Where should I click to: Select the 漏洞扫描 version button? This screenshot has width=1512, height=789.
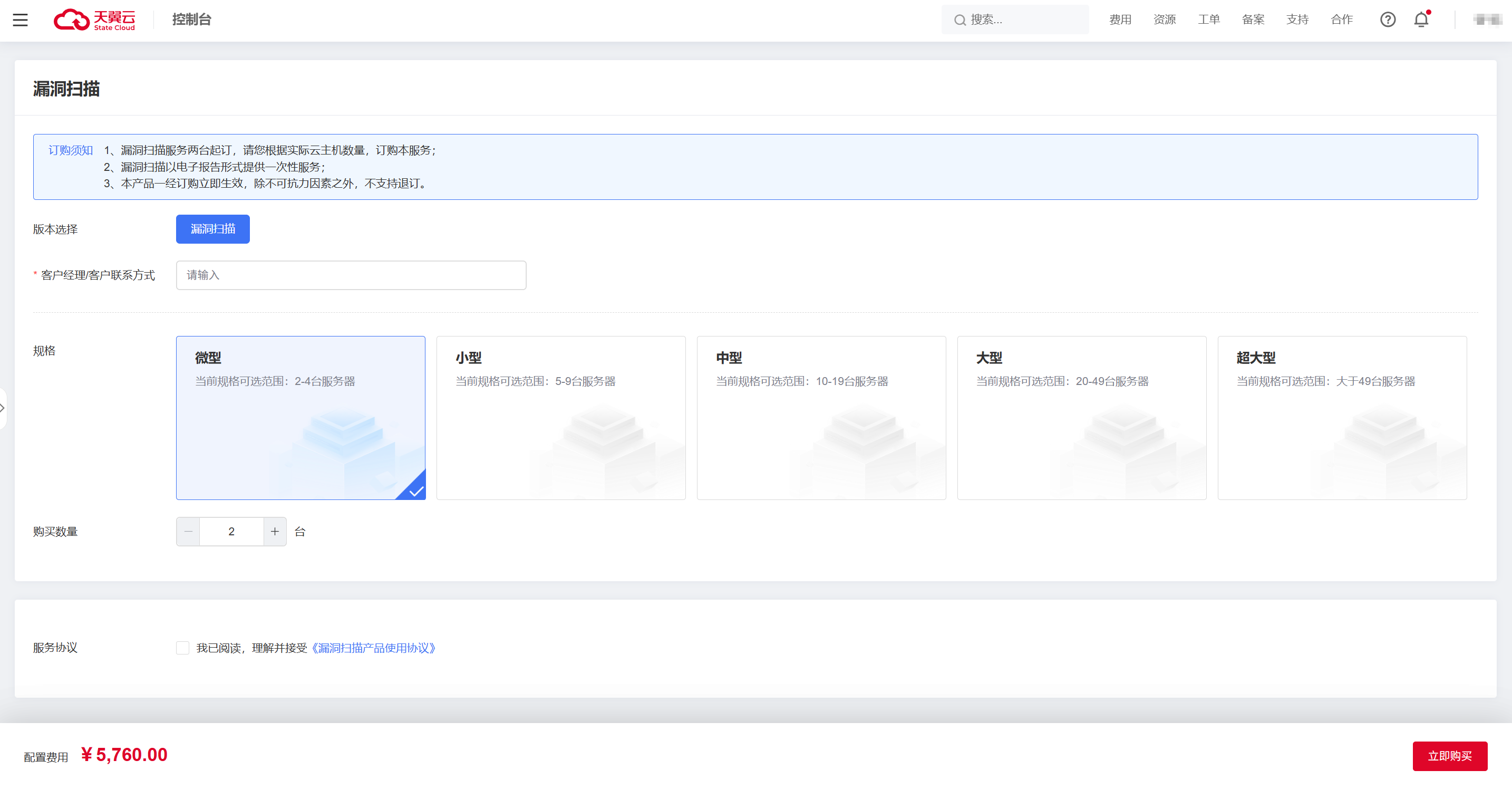tap(212, 229)
